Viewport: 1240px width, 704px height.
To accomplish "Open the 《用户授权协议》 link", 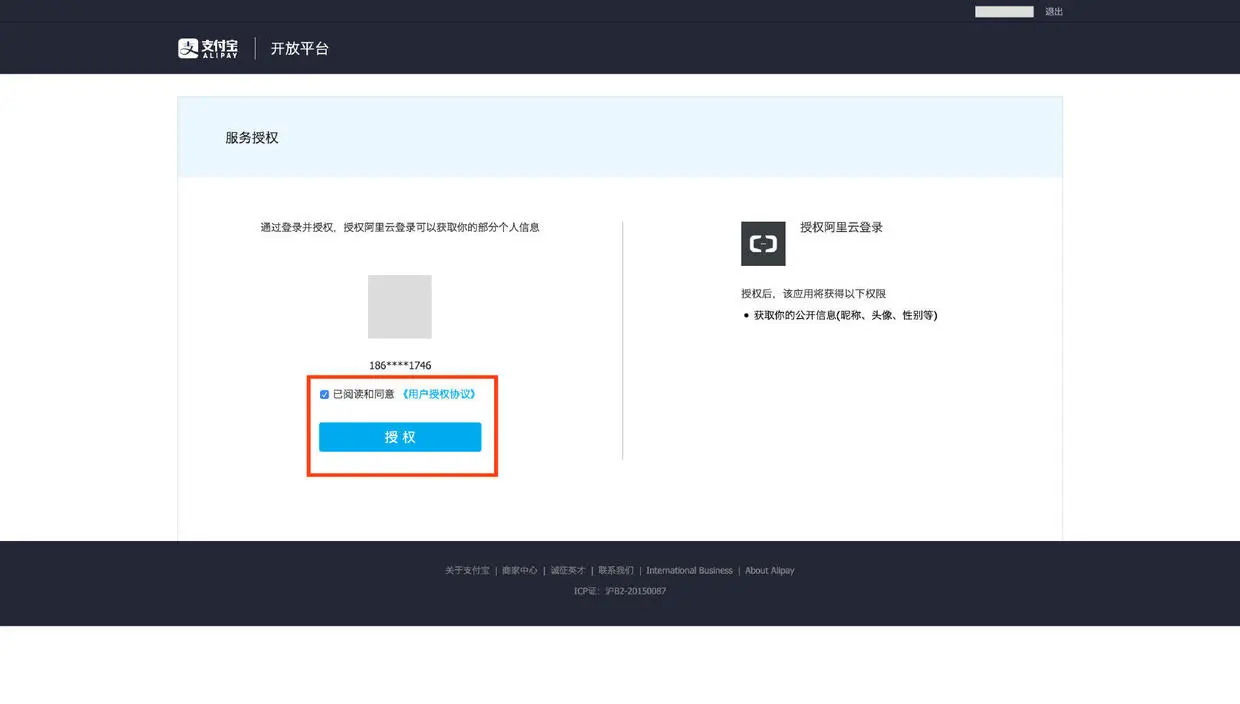I will [438, 394].
